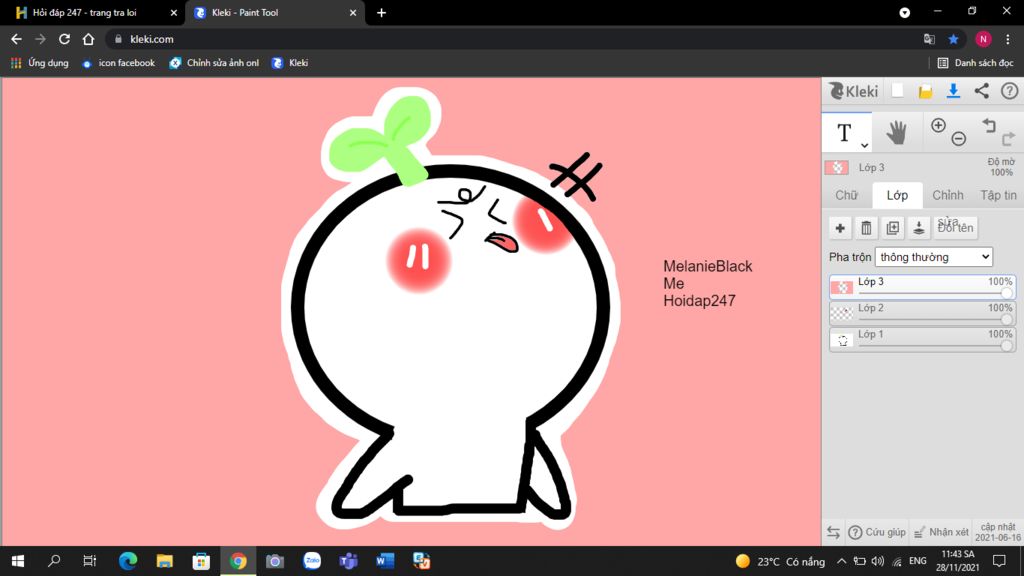Reload the kleki.com page

point(64,39)
